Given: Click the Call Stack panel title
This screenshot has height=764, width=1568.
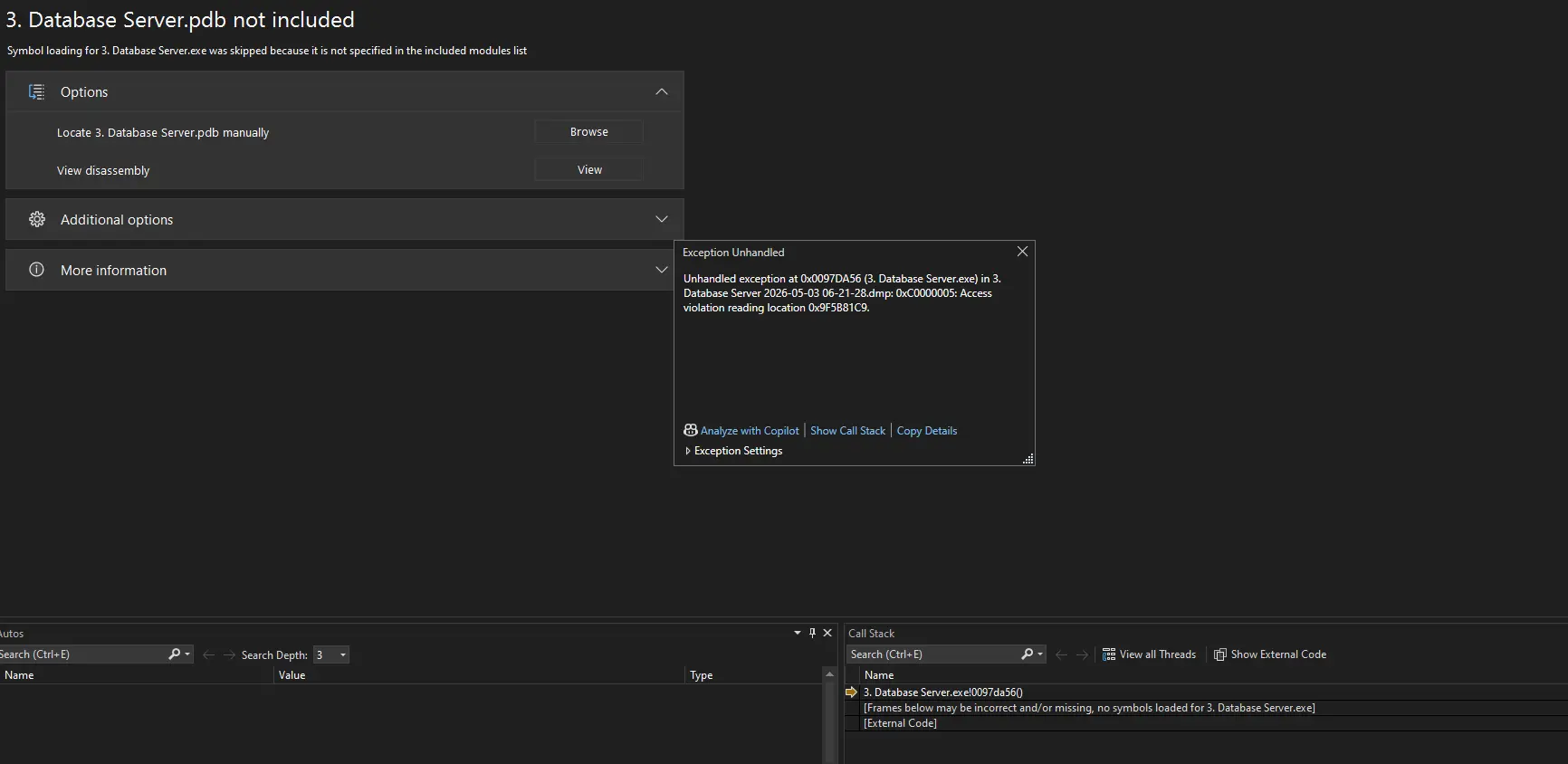Looking at the screenshot, I should tap(871, 634).
